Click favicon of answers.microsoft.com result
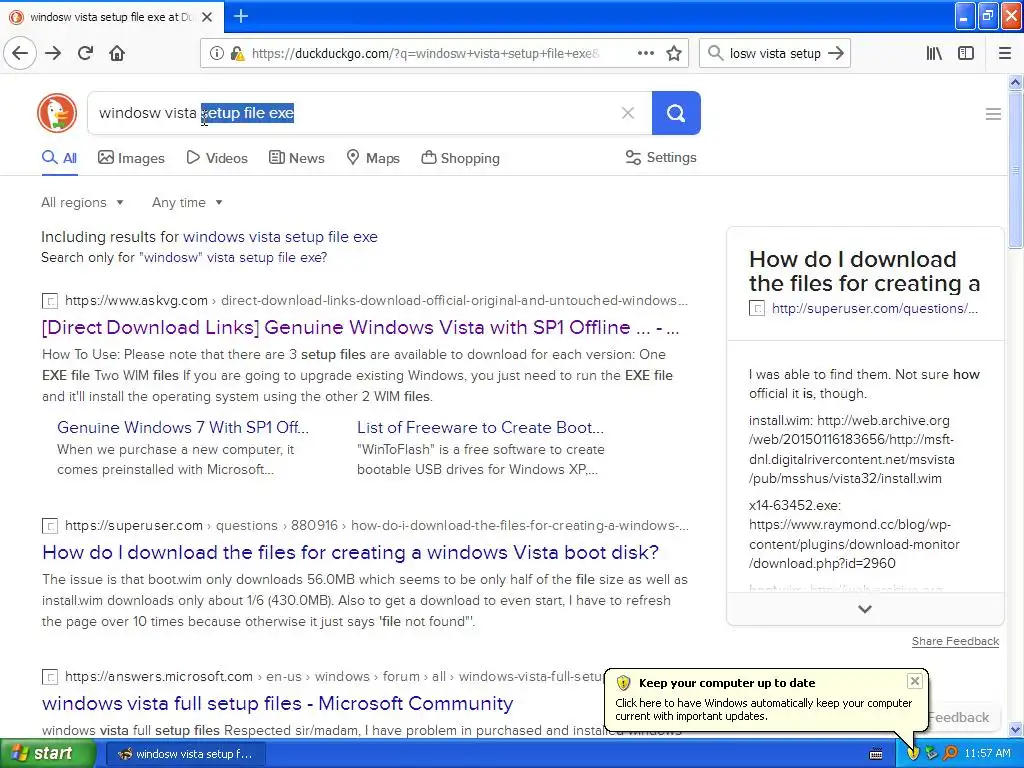This screenshot has height=768, width=1024. [x=50, y=677]
